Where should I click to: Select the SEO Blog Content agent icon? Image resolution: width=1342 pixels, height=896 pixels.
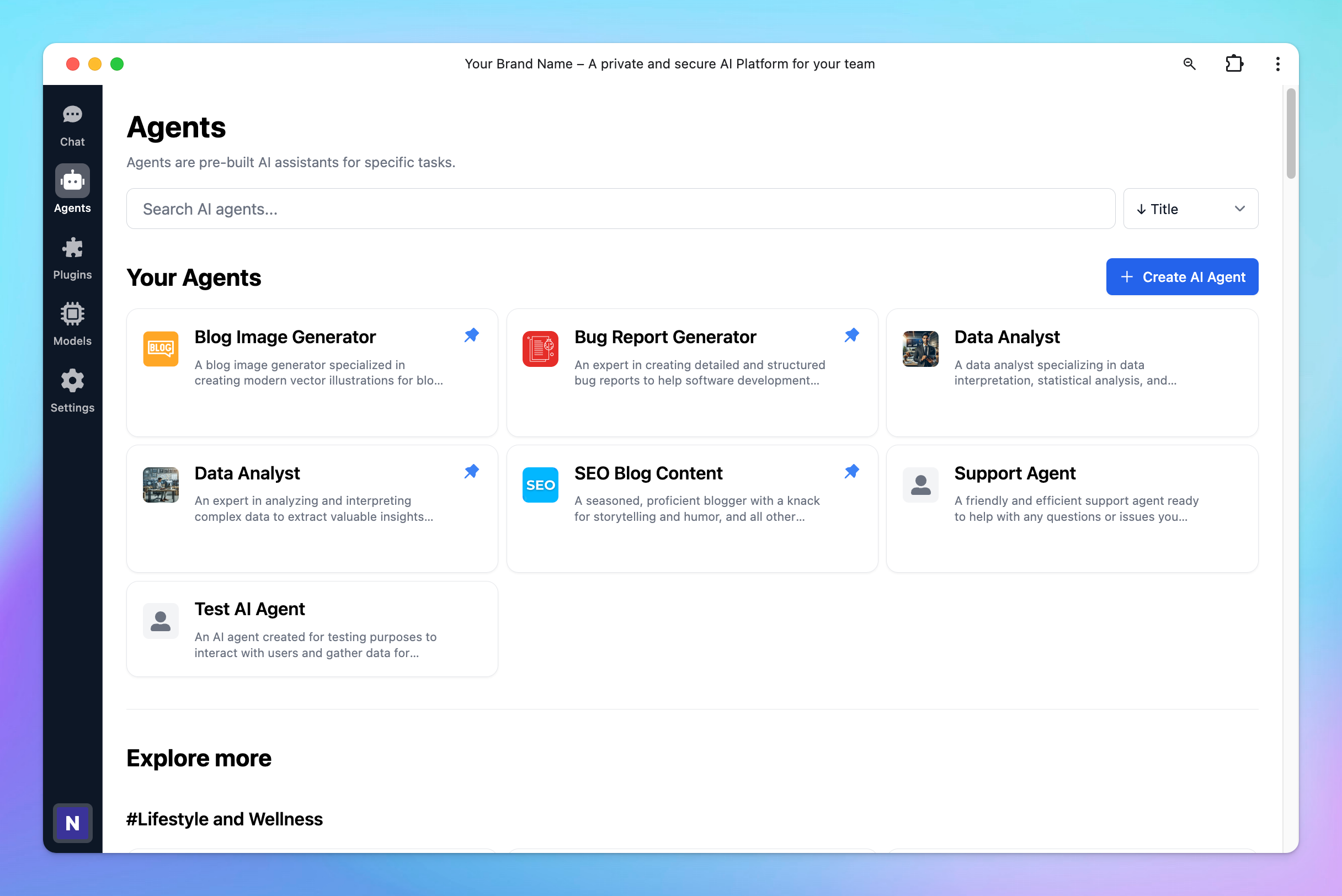[x=540, y=485]
